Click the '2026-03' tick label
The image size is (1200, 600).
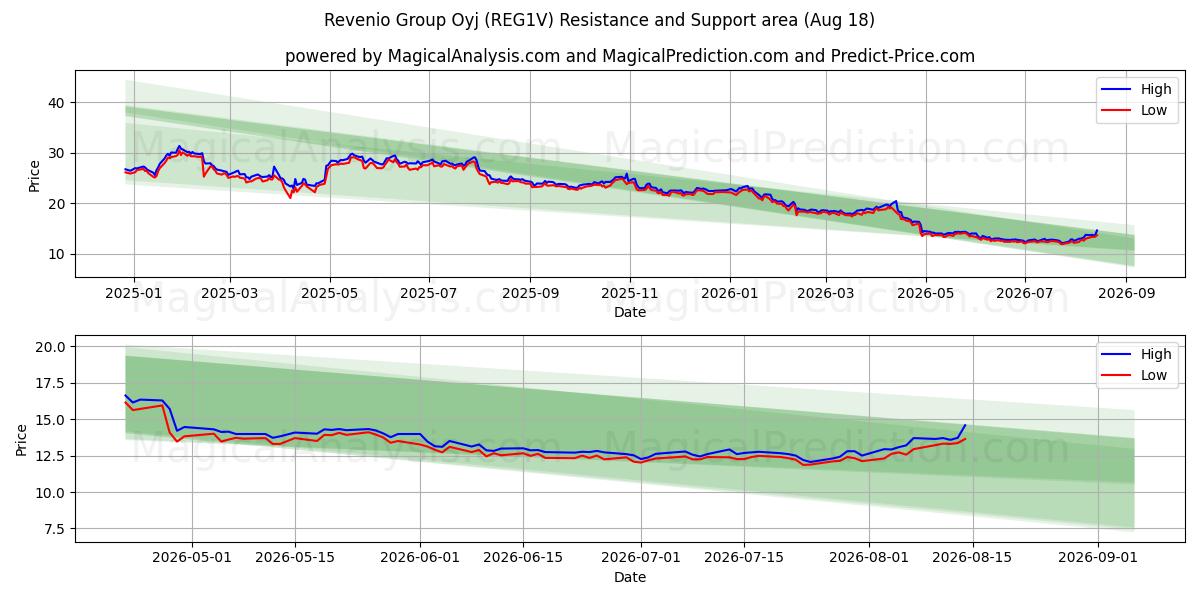(x=825, y=293)
